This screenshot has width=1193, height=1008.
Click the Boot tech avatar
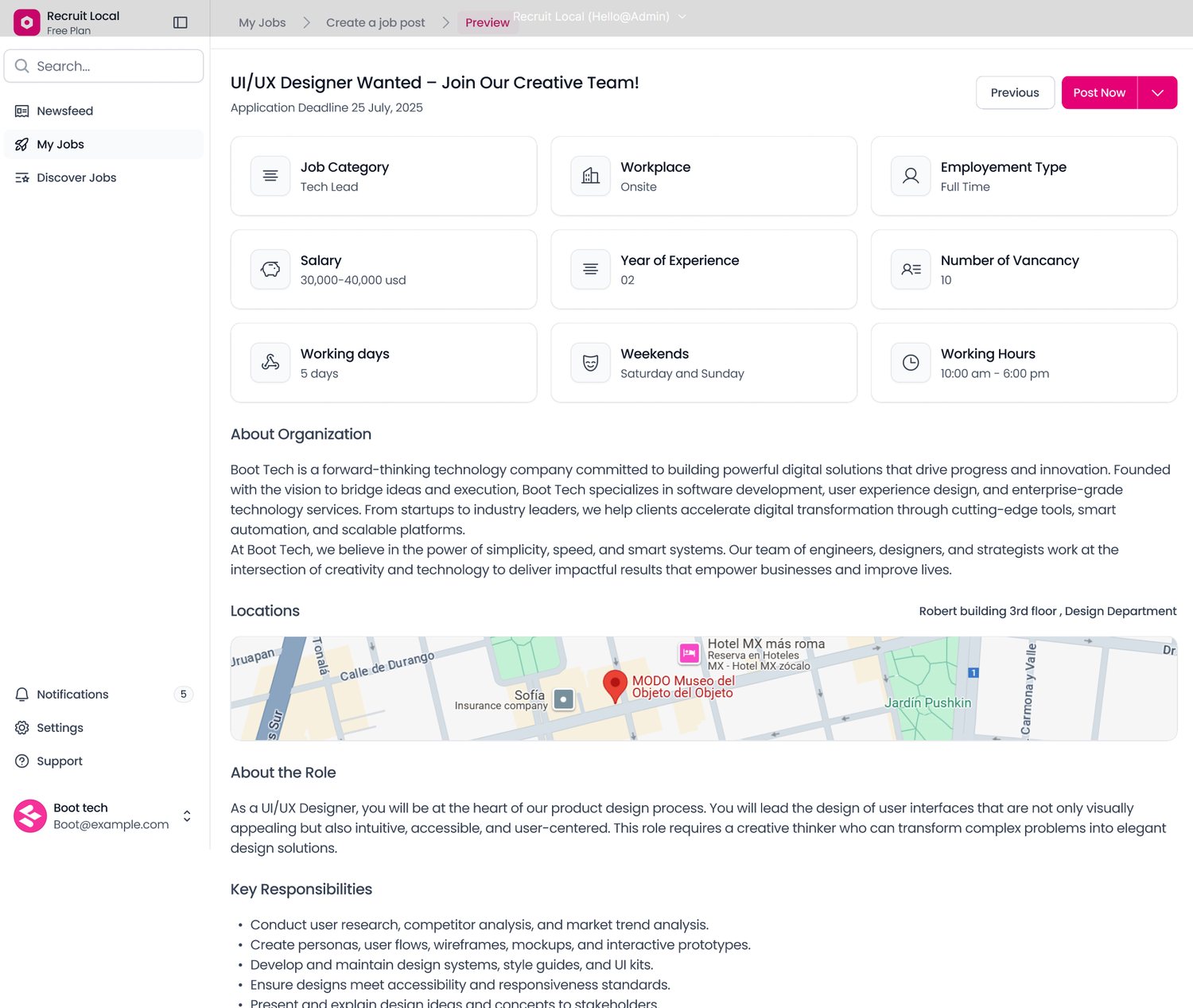click(x=30, y=816)
